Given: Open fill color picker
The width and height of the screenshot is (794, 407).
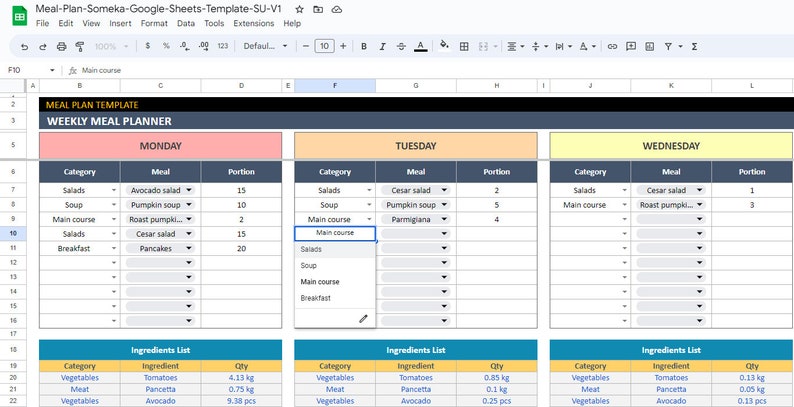Looking at the screenshot, I should tap(444, 46).
